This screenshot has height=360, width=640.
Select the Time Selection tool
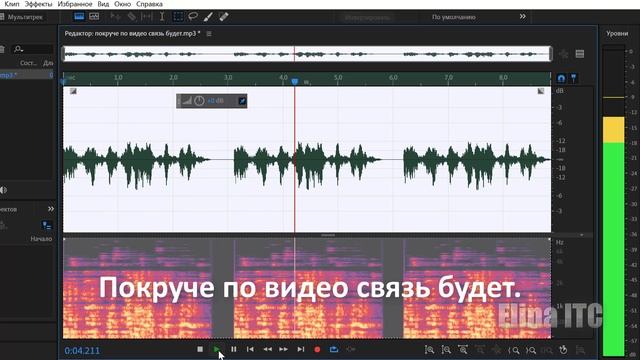coord(162,16)
